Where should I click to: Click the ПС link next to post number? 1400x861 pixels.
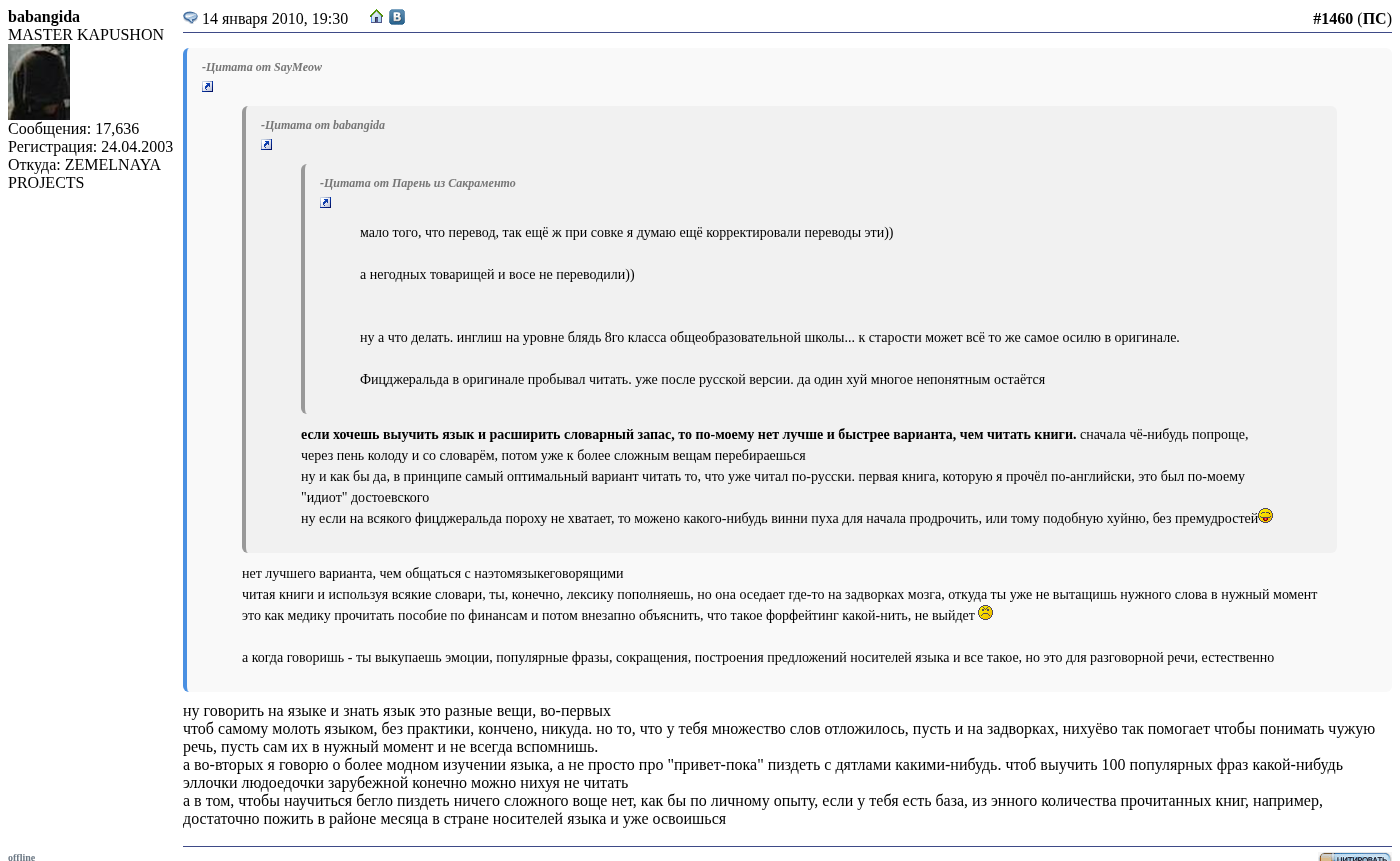click(x=1374, y=19)
